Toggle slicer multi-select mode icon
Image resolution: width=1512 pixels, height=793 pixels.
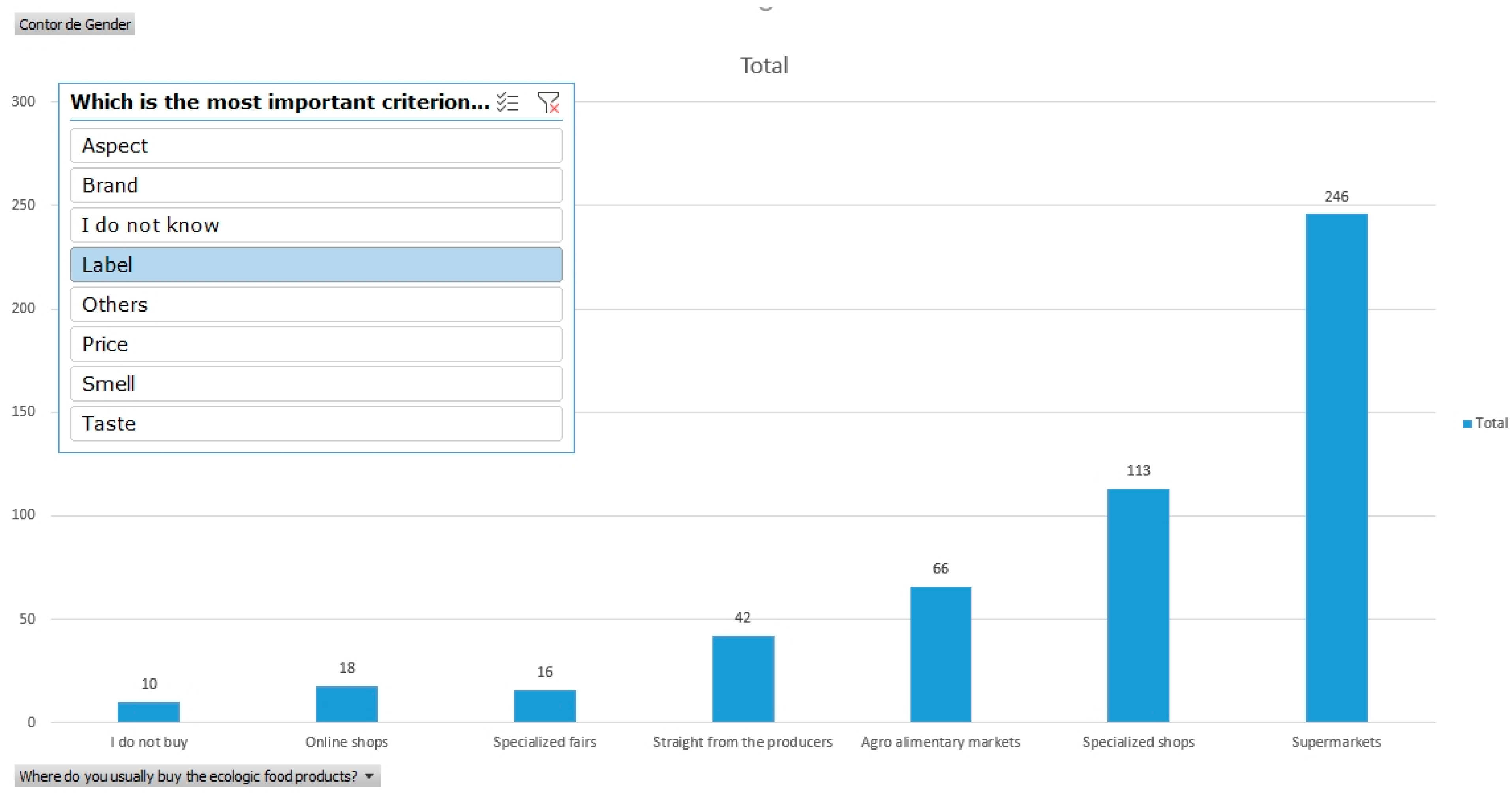[507, 102]
